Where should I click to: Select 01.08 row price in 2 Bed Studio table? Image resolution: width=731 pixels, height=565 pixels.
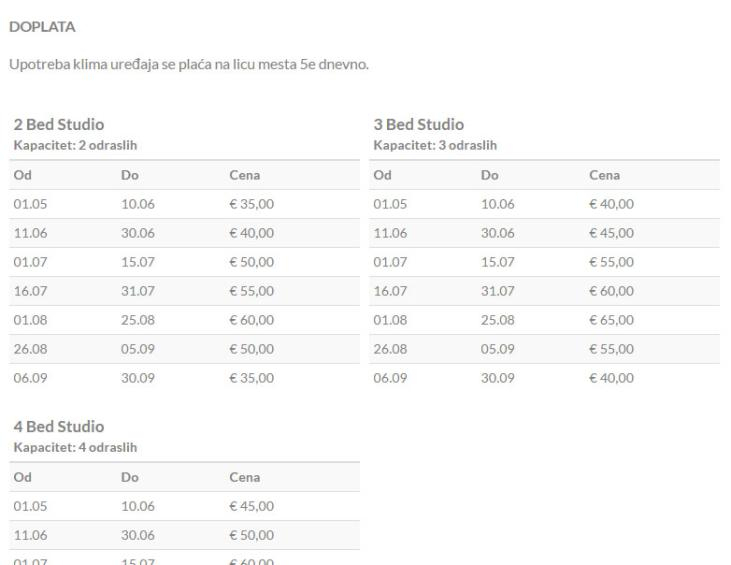[252, 321]
